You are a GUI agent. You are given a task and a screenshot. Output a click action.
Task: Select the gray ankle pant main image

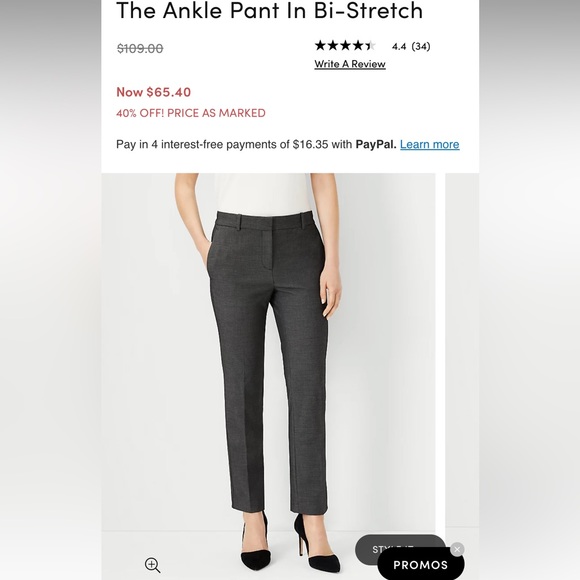click(269, 376)
